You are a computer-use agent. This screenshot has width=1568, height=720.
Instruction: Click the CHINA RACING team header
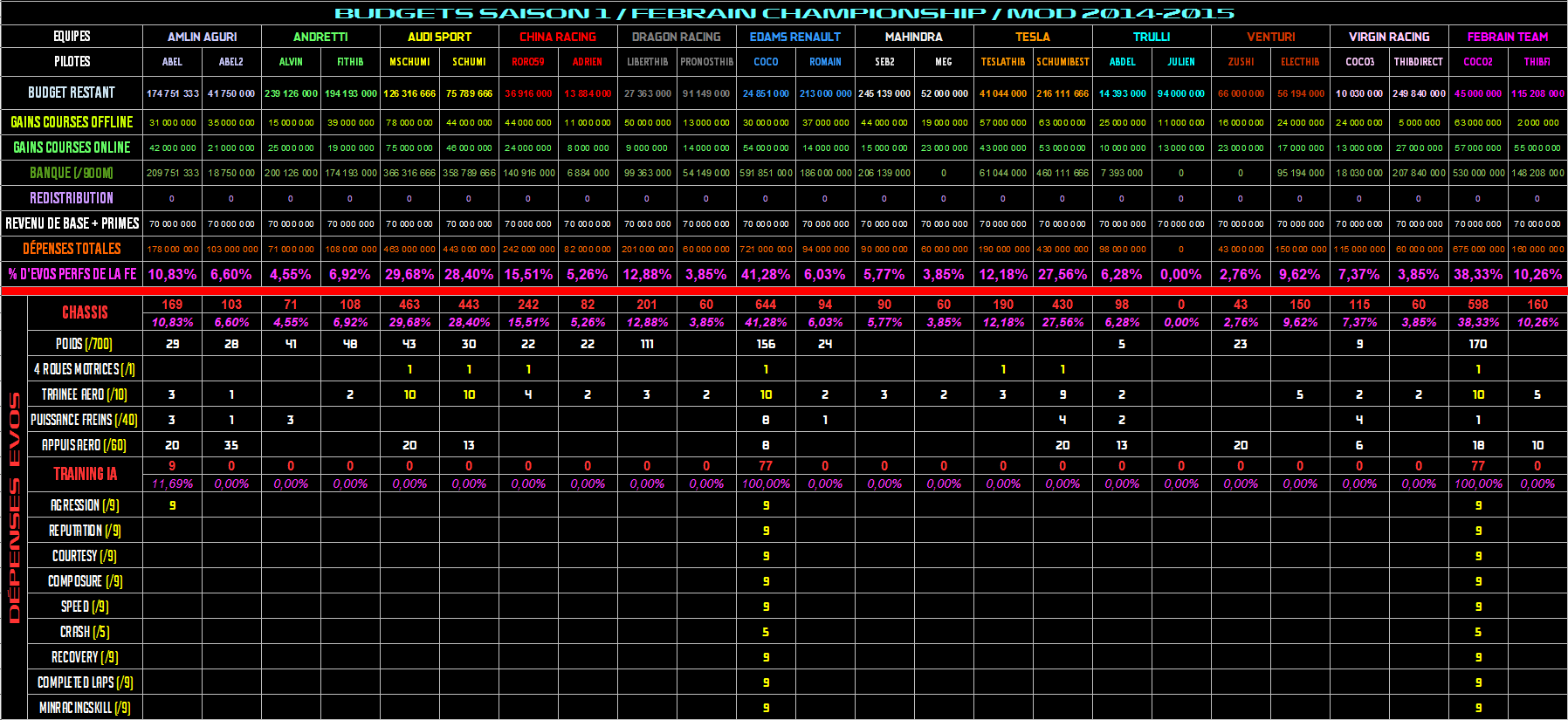click(558, 37)
